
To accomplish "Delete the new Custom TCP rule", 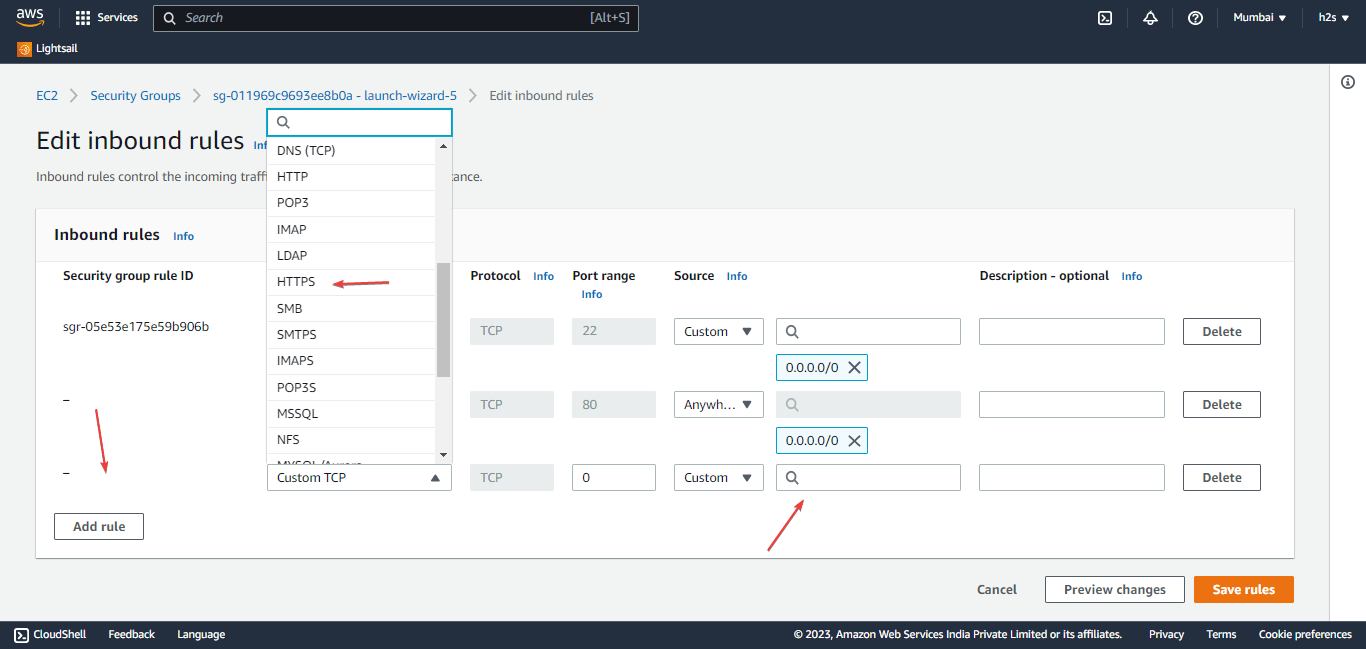I will [x=1222, y=478].
